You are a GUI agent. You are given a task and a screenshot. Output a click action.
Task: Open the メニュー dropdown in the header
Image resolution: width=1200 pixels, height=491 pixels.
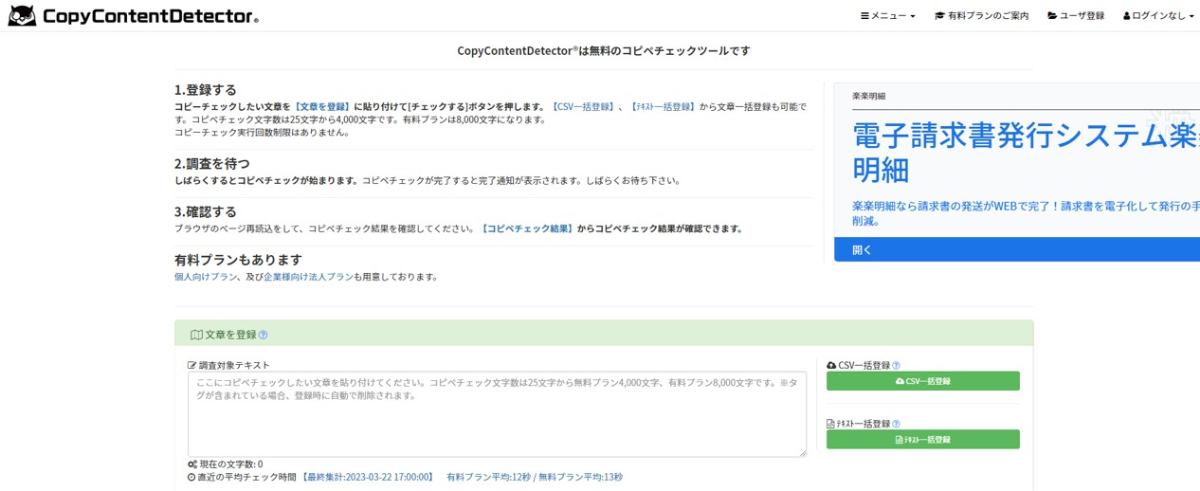pyautogui.click(x=888, y=16)
